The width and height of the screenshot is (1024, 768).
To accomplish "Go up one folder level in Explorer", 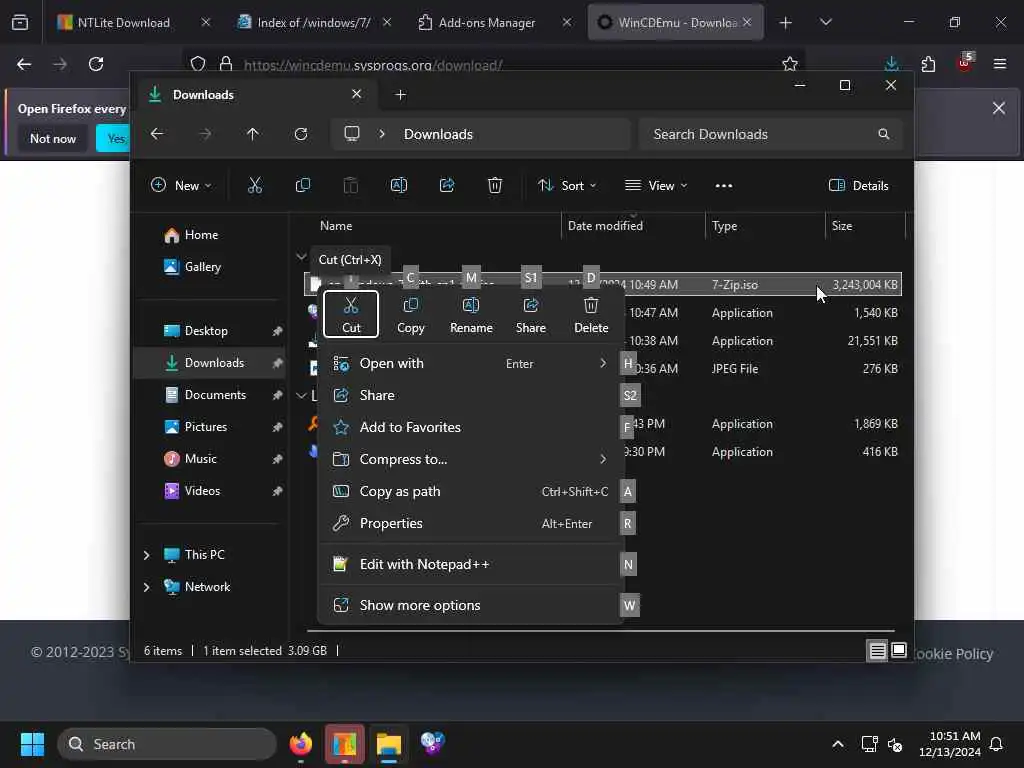I will (253, 134).
